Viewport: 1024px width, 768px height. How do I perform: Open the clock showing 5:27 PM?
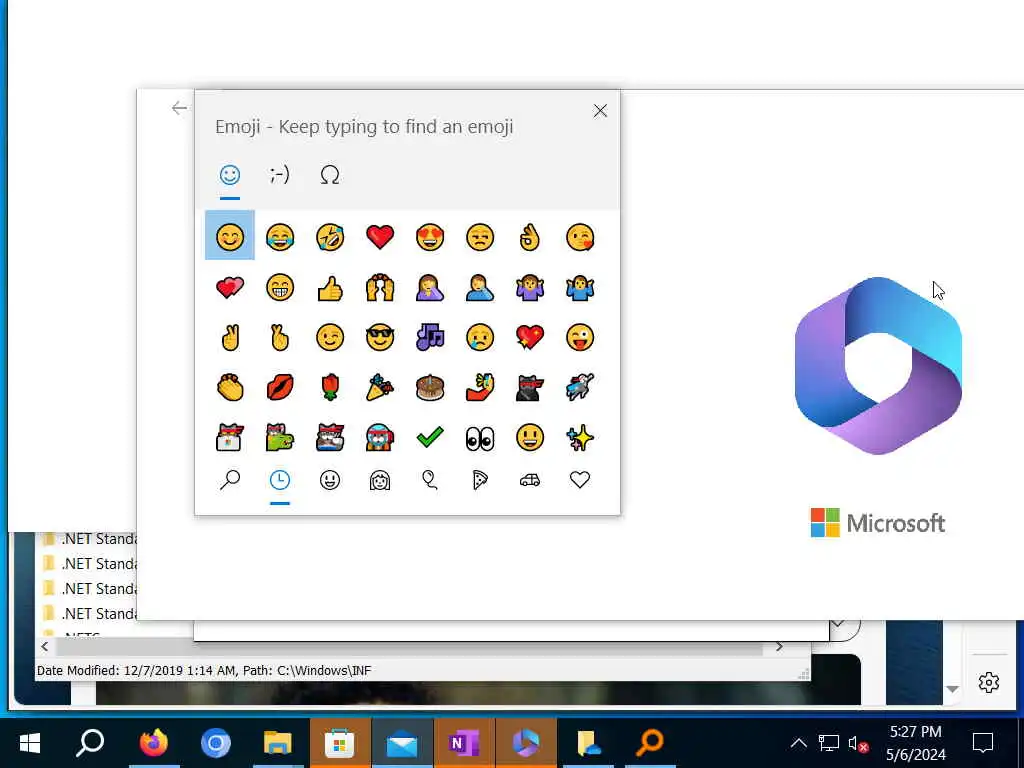tap(916, 743)
